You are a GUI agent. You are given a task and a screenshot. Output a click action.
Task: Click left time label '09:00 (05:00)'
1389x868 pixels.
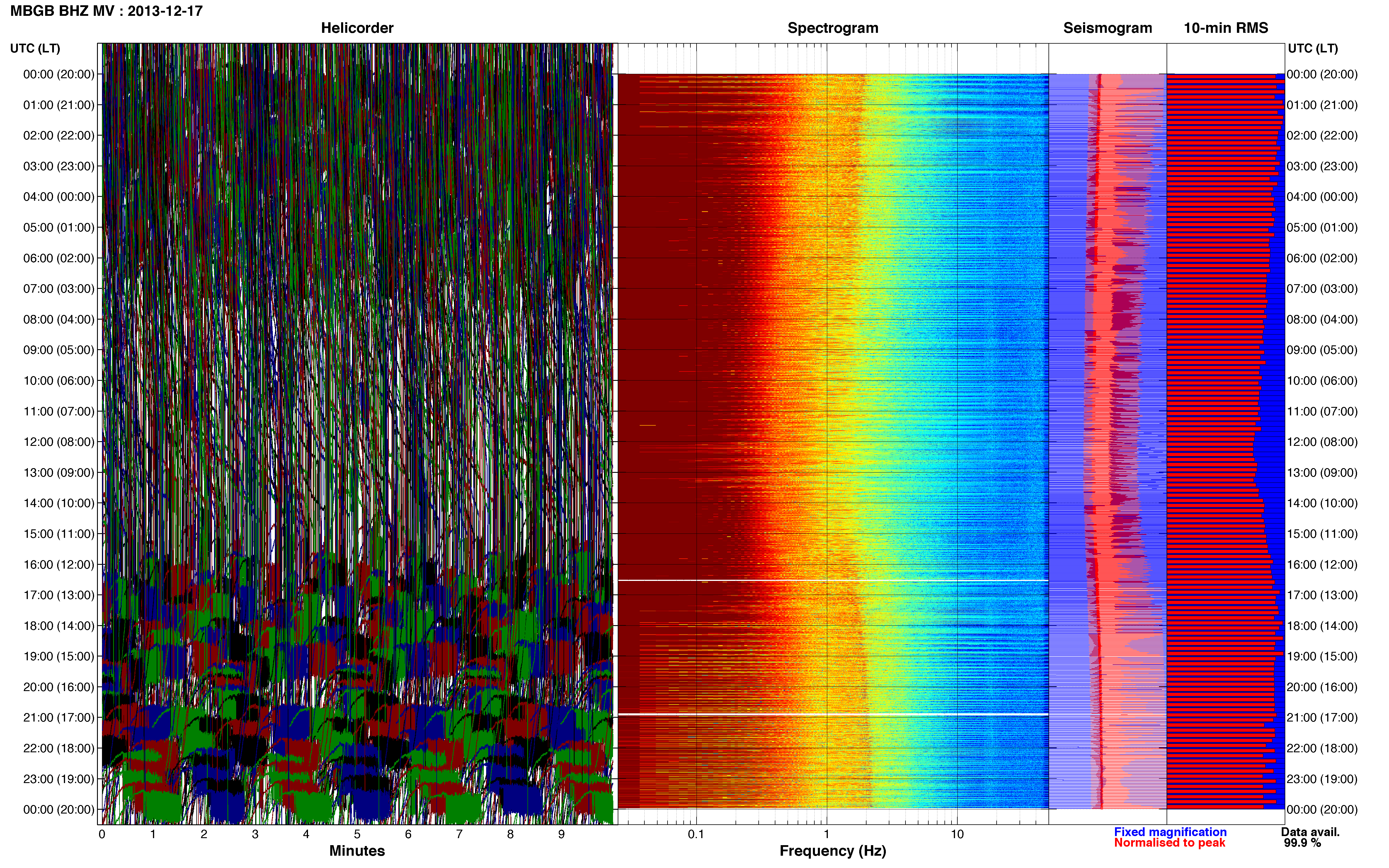click(59, 350)
